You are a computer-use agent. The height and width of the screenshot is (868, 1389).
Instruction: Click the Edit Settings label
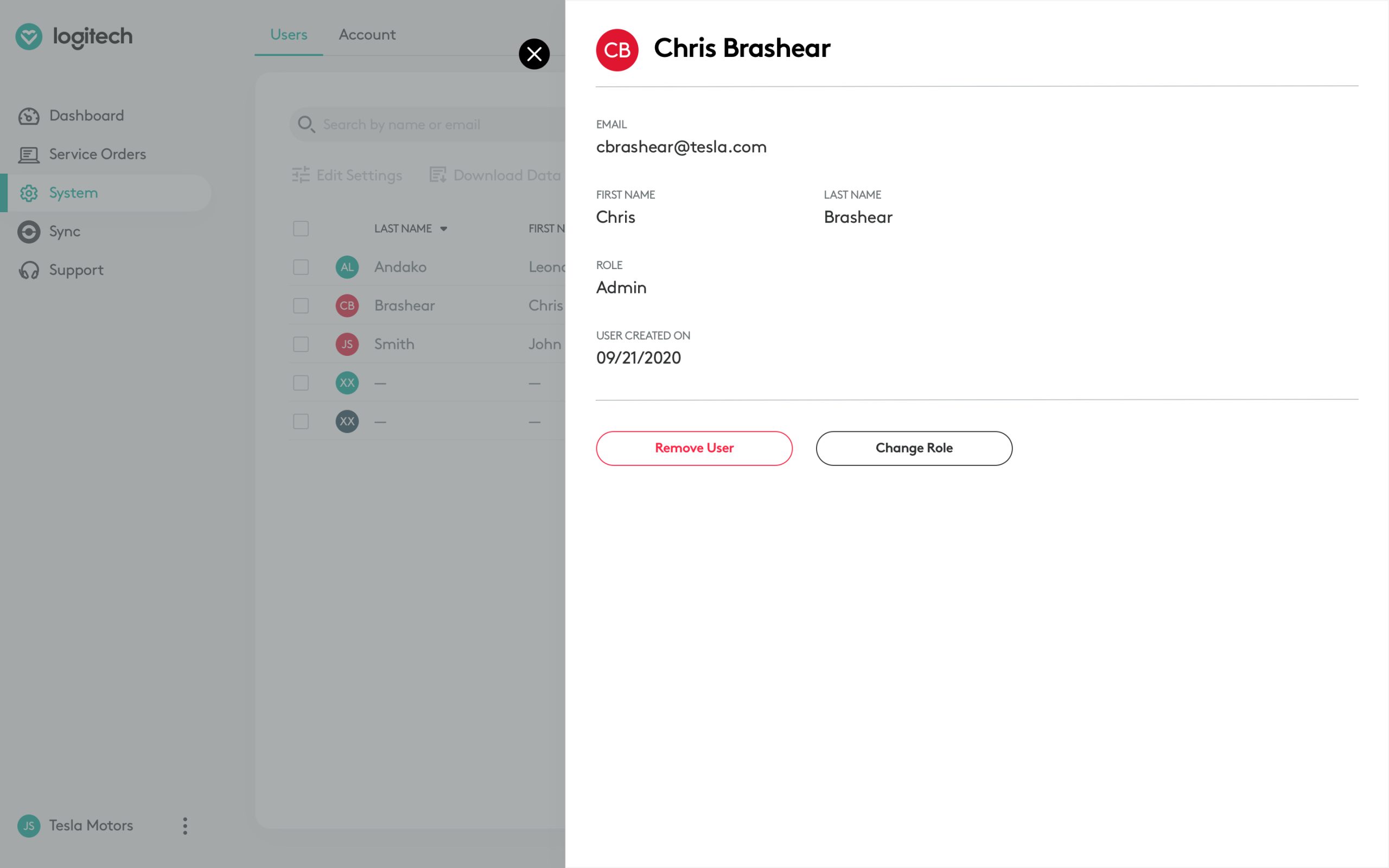coord(359,175)
